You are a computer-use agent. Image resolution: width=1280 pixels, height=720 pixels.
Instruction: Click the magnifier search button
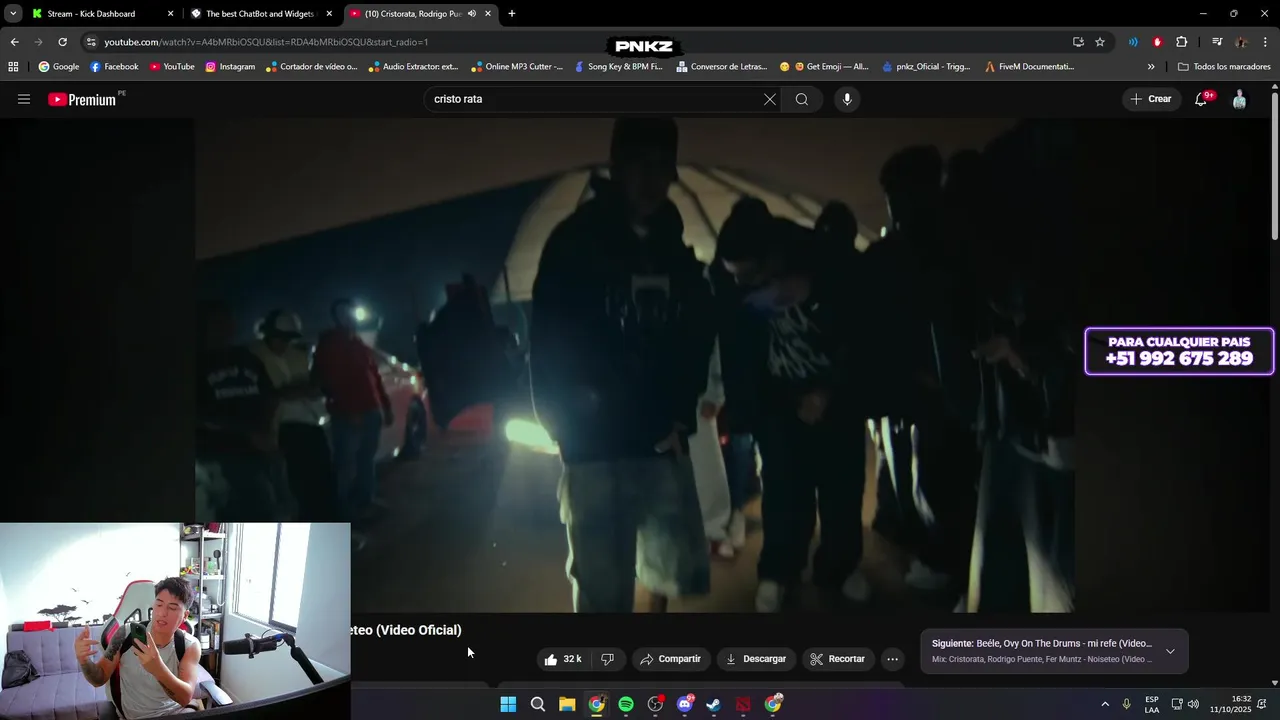(x=802, y=99)
